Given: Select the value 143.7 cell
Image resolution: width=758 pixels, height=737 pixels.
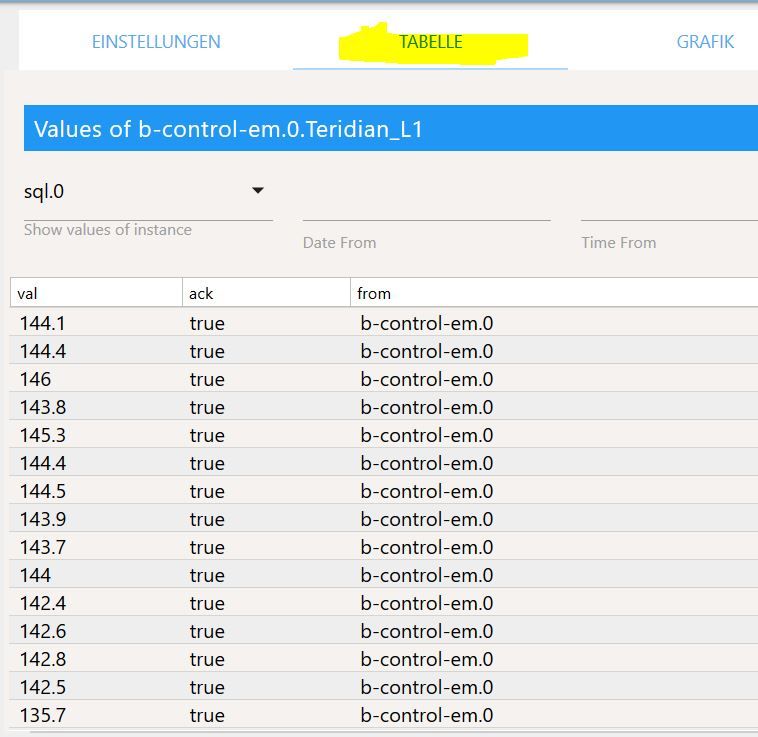Looking at the screenshot, I should click(43, 548).
